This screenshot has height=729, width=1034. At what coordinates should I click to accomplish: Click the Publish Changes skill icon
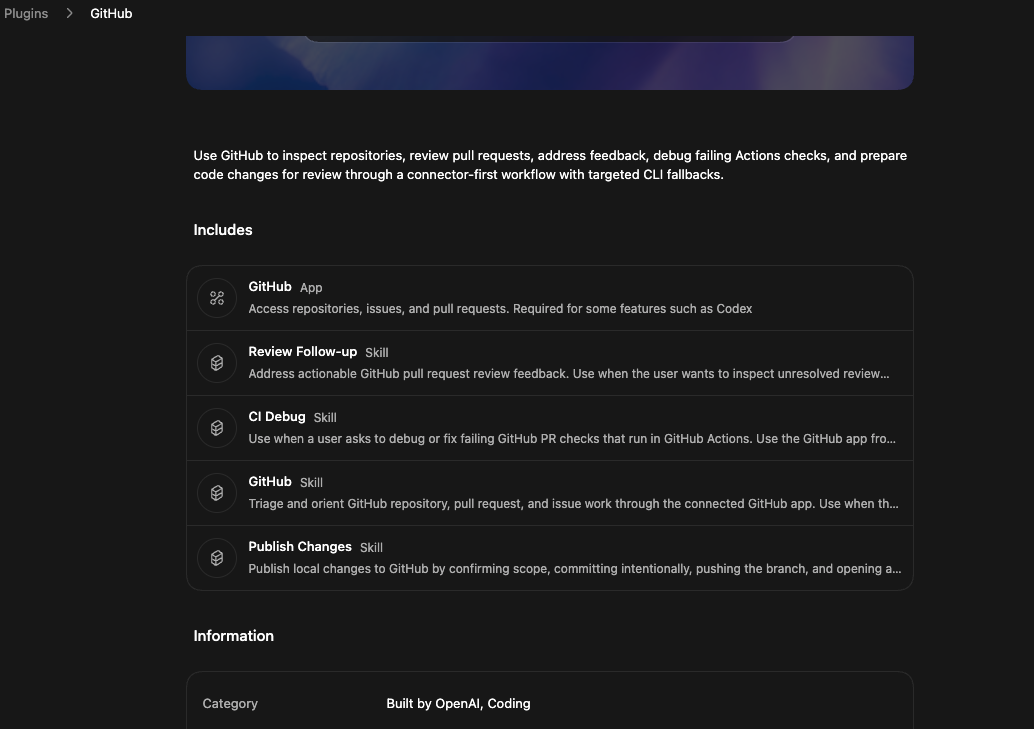tap(217, 558)
